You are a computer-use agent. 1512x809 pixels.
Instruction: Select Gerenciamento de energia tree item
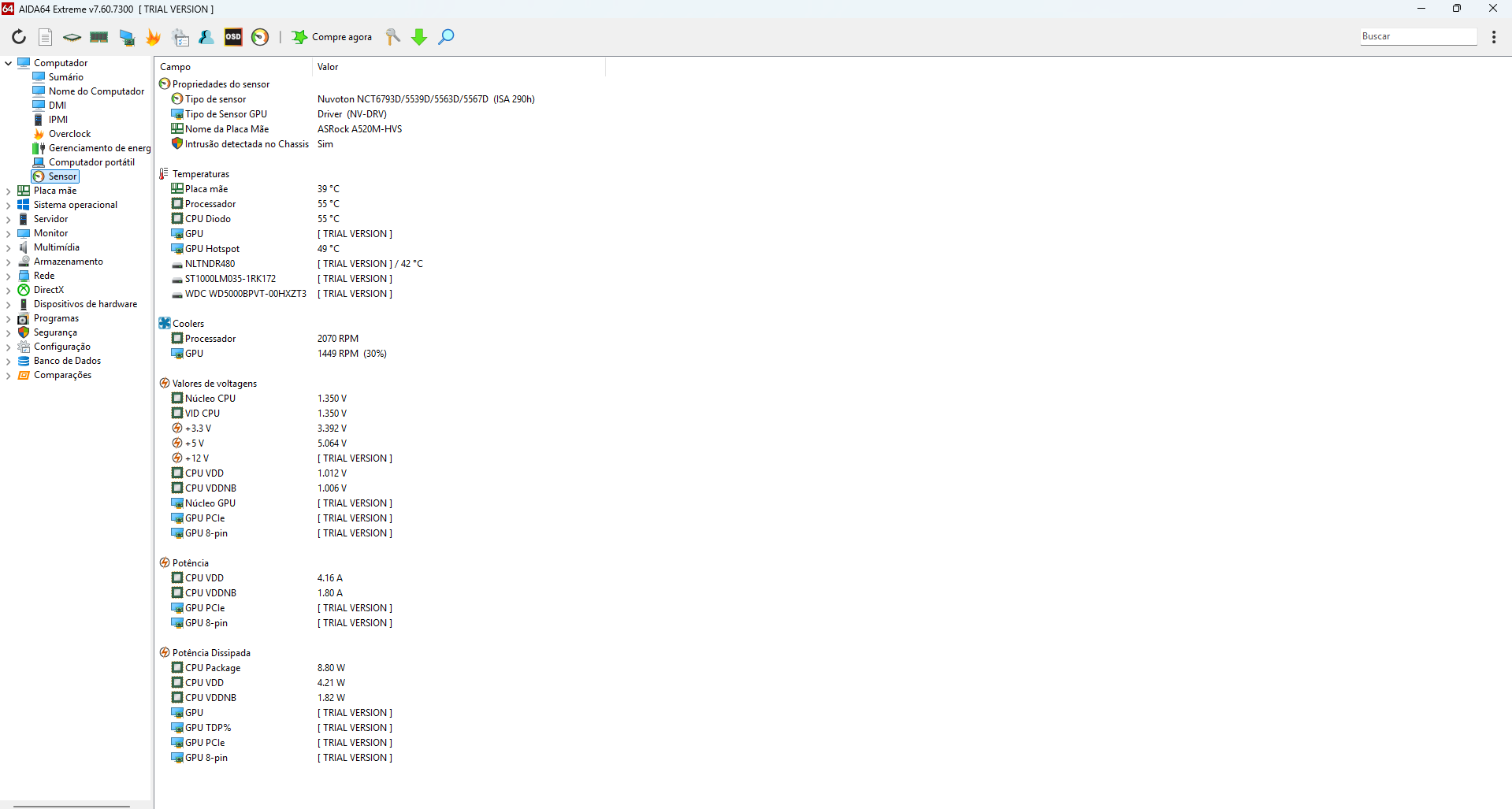click(x=91, y=148)
